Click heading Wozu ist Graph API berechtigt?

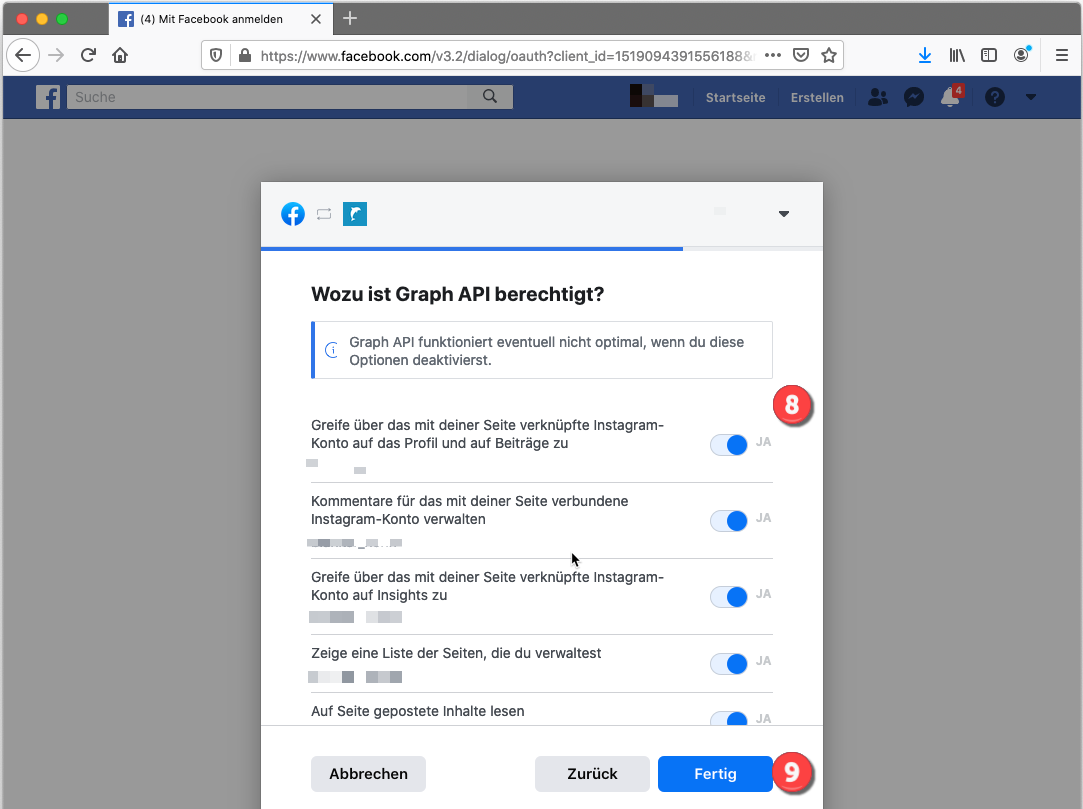[457, 294]
